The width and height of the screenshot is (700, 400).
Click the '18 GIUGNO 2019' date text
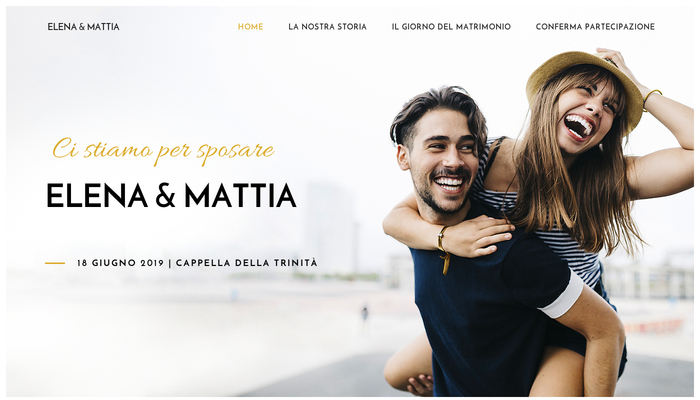(121, 263)
